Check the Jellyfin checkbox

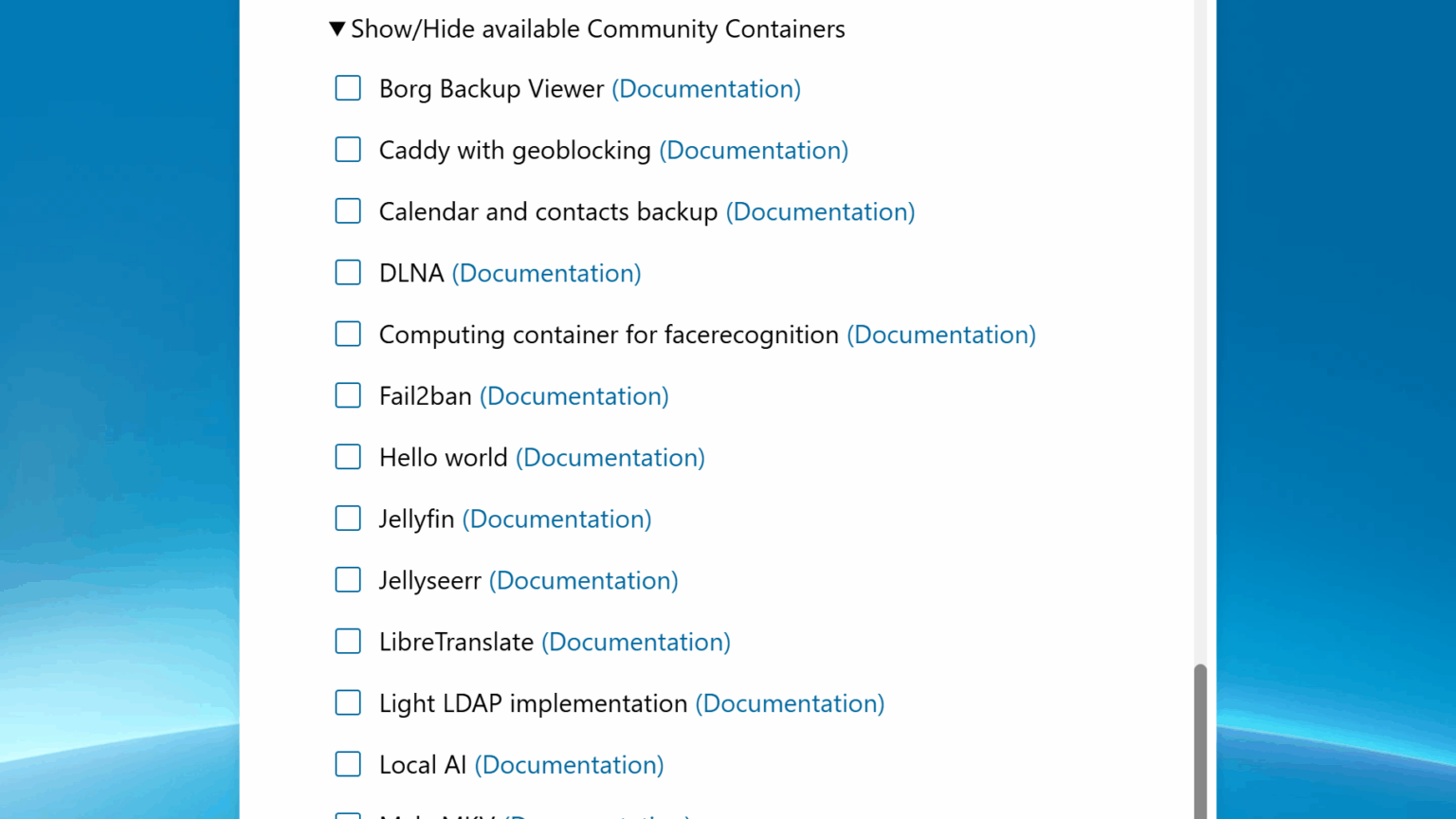(348, 518)
